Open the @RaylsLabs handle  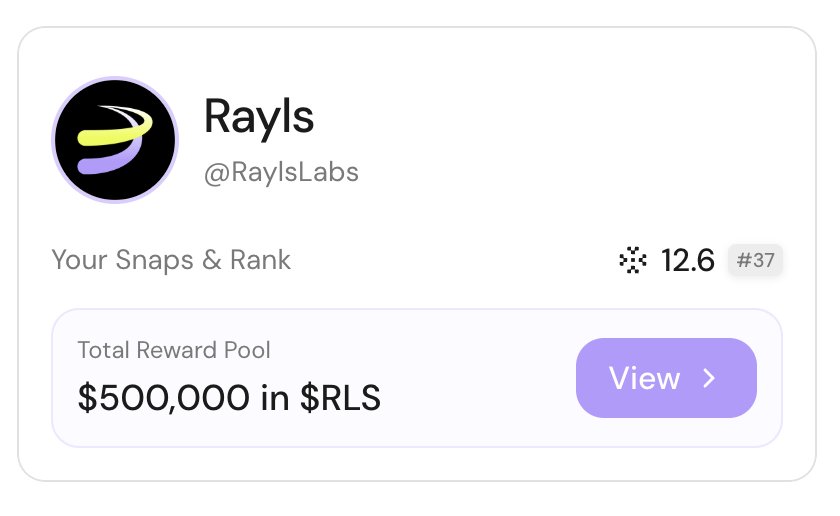coord(281,172)
